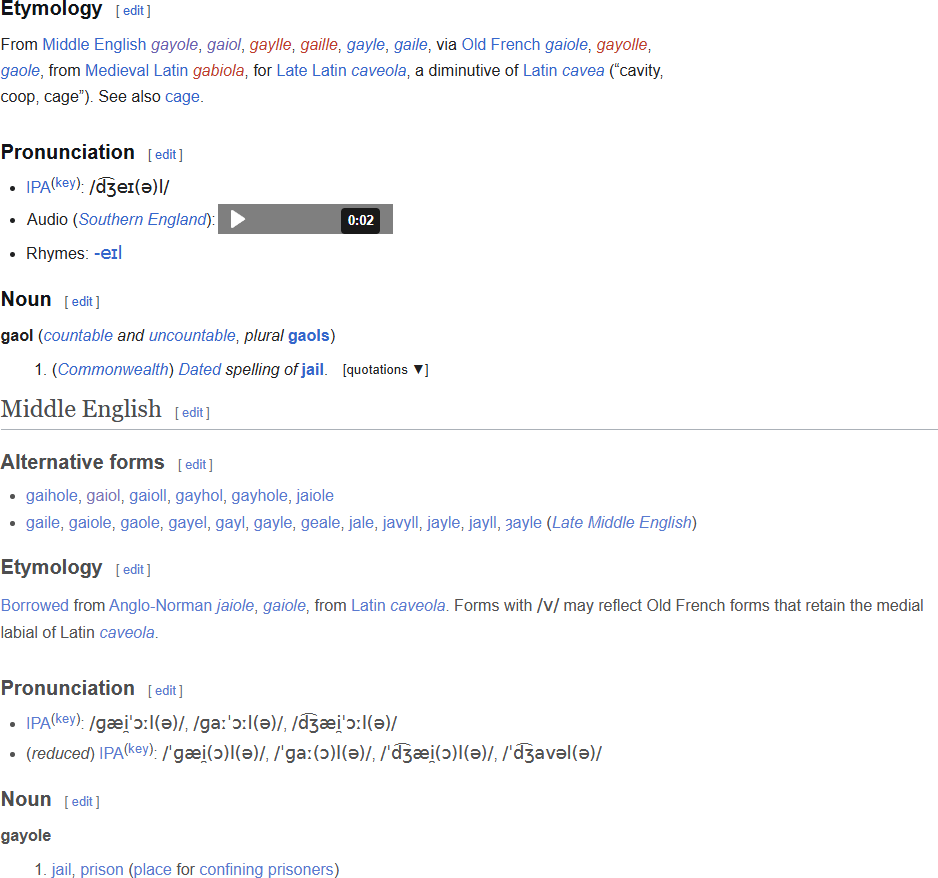Open the gaiol link in top etymology
Image resolution: width=938 pixels, height=878 pixels.
pos(224,44)
